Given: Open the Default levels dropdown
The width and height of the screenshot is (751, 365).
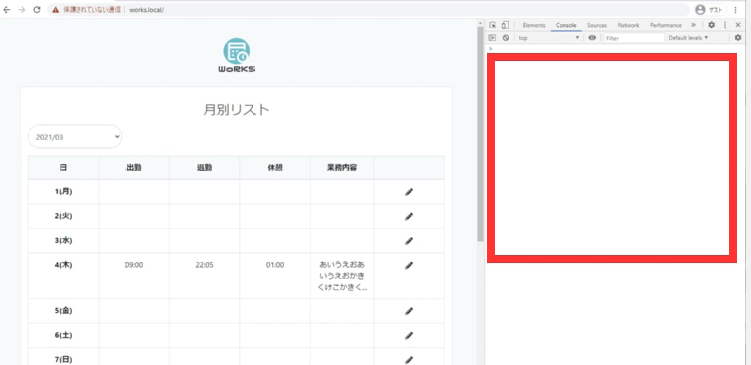Looking at the screenshot, I should 688,38.
